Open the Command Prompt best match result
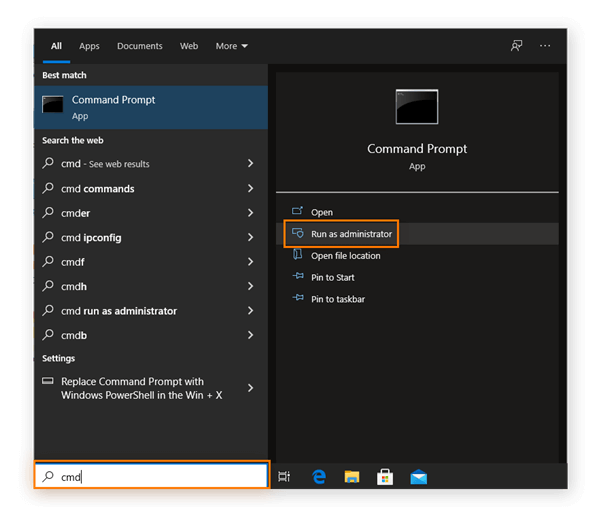Viewport: 600px width, 516px height. coord(150,107)
